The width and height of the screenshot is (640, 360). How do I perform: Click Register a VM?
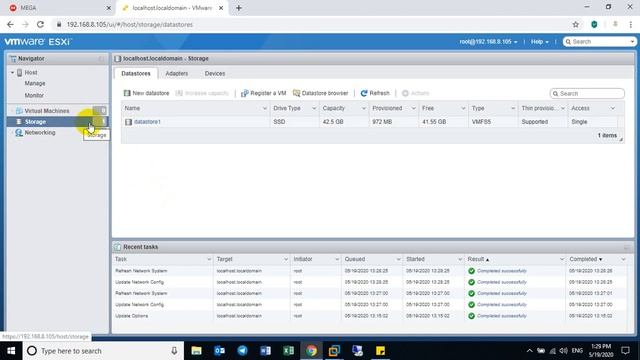coord(263,93)
